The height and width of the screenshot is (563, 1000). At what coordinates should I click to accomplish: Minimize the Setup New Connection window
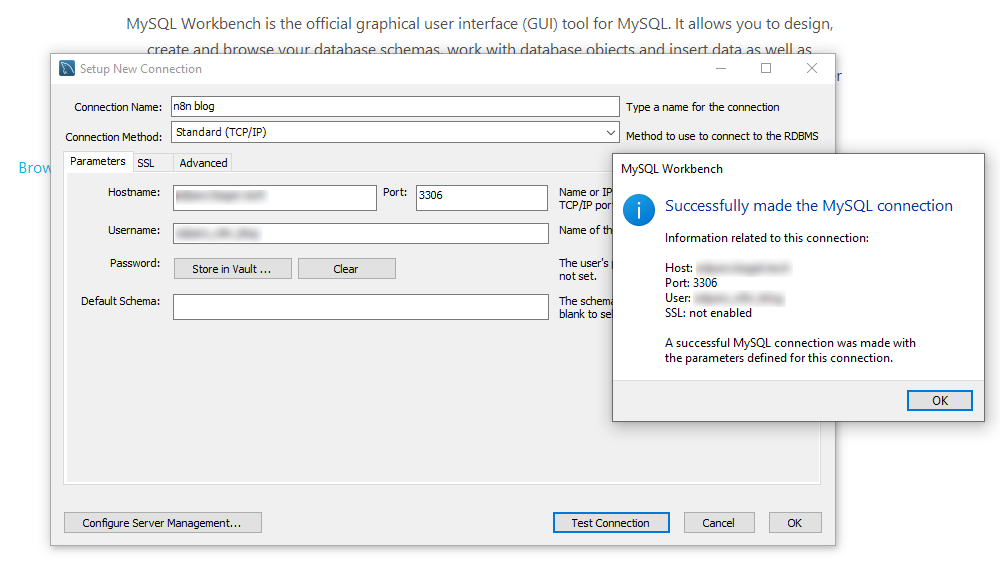tap(720, 69)
